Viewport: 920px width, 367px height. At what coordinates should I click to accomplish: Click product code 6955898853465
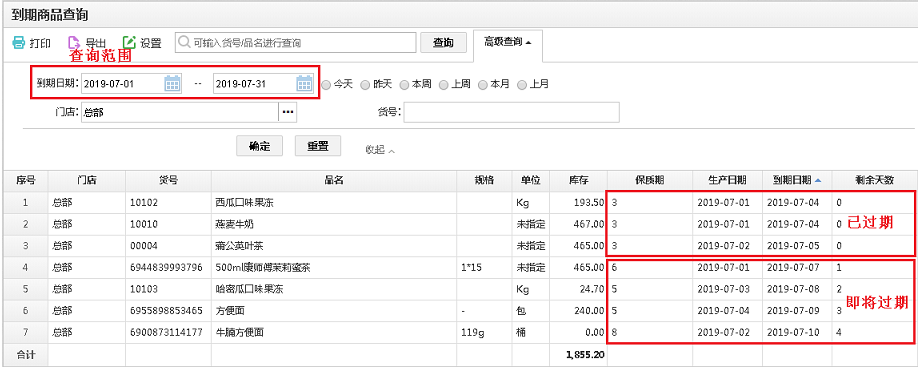[x=166, y=311]
